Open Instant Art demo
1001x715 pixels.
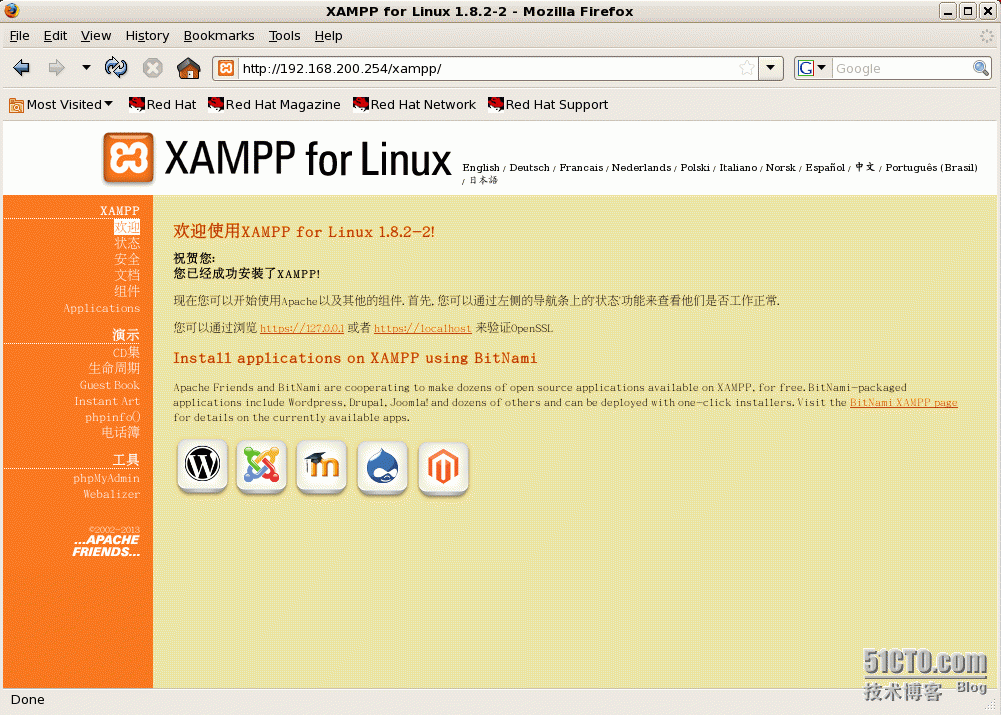107,401
